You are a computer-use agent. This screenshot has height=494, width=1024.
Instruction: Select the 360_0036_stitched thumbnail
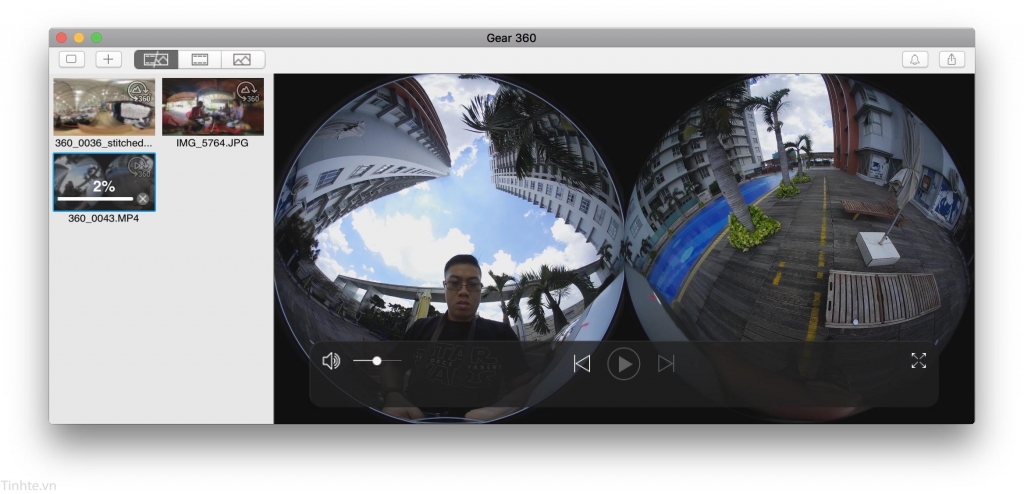click(x=104, y=107)
